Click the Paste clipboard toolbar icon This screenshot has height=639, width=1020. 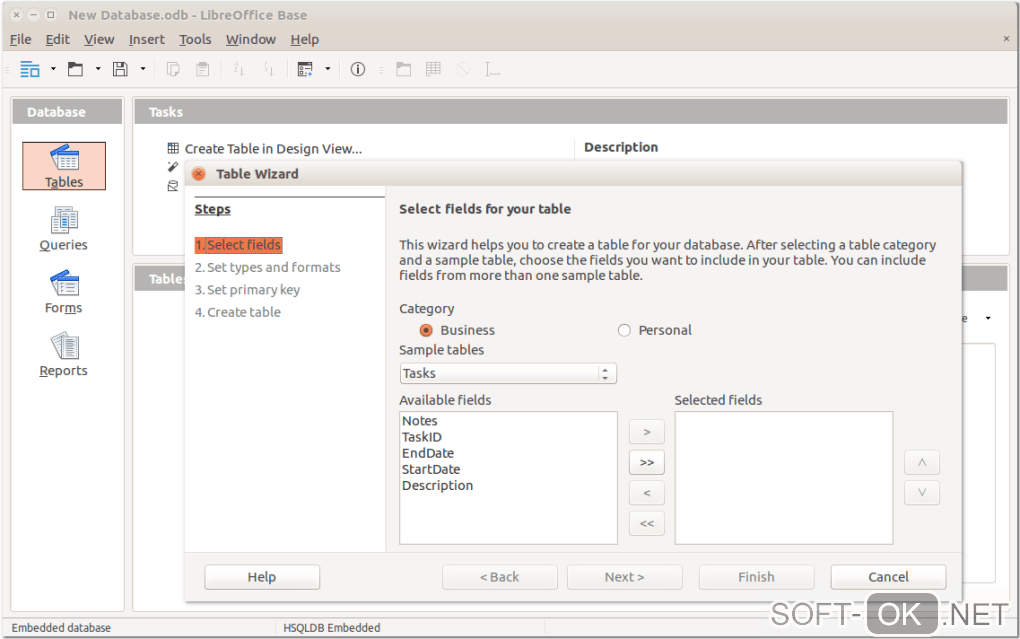[203, 69]
